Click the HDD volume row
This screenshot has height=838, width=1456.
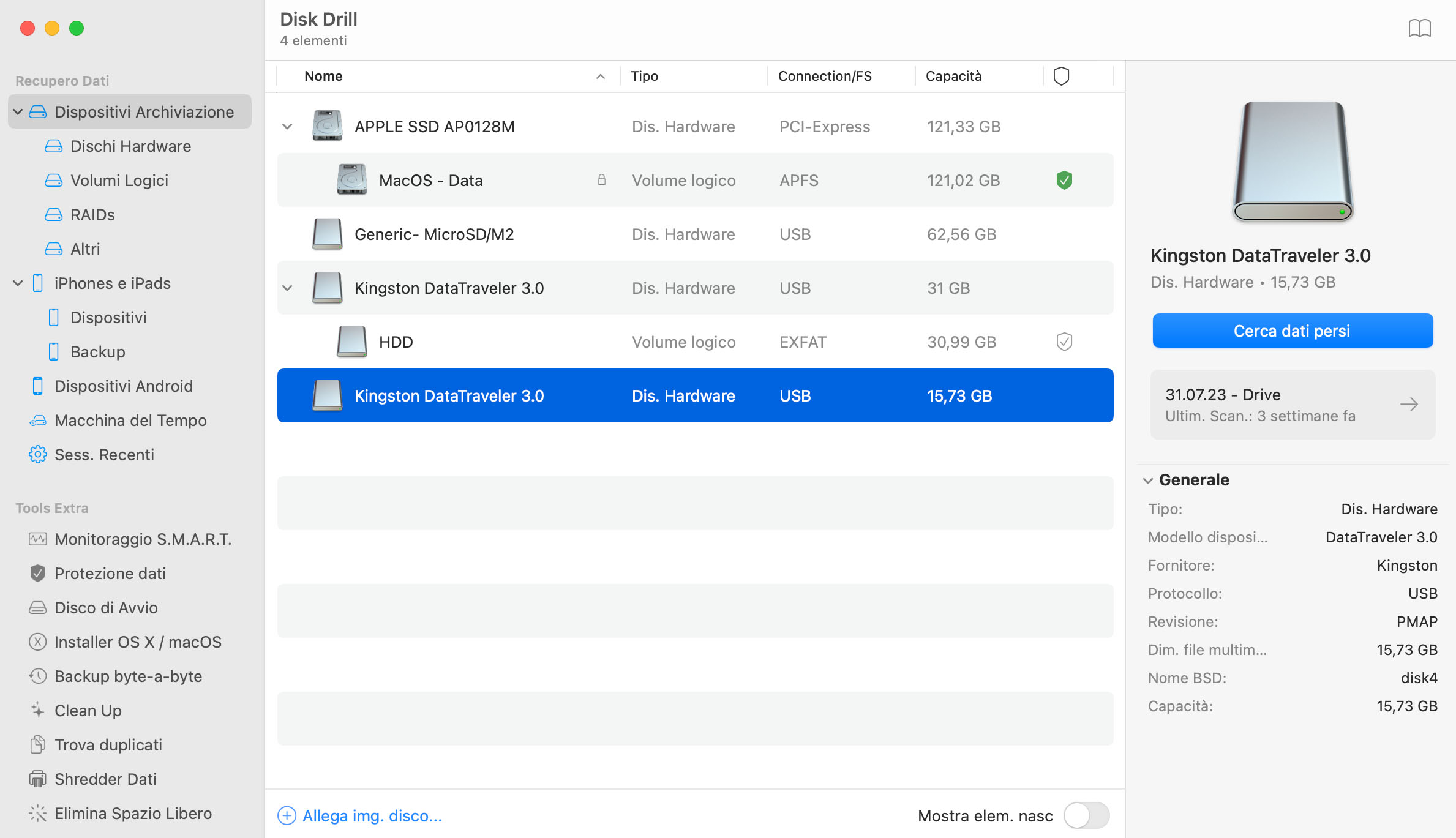point(695,342)
